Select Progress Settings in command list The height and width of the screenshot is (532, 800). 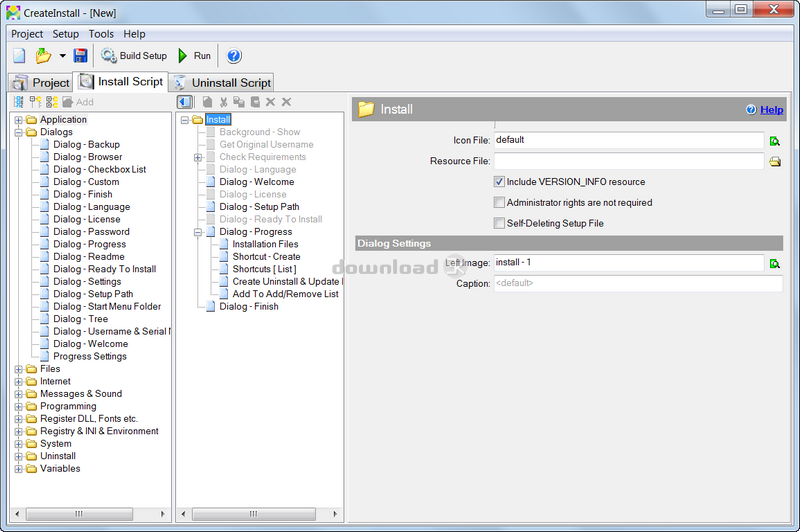tap(90, 357)
